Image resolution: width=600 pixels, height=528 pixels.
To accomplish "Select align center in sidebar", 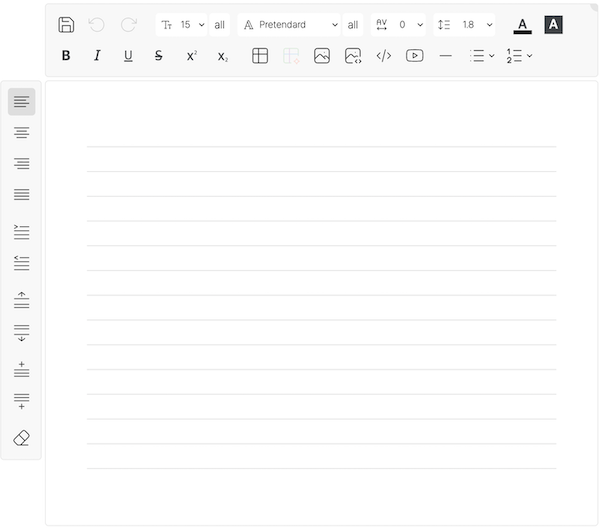I will click(x=21, y=133).
